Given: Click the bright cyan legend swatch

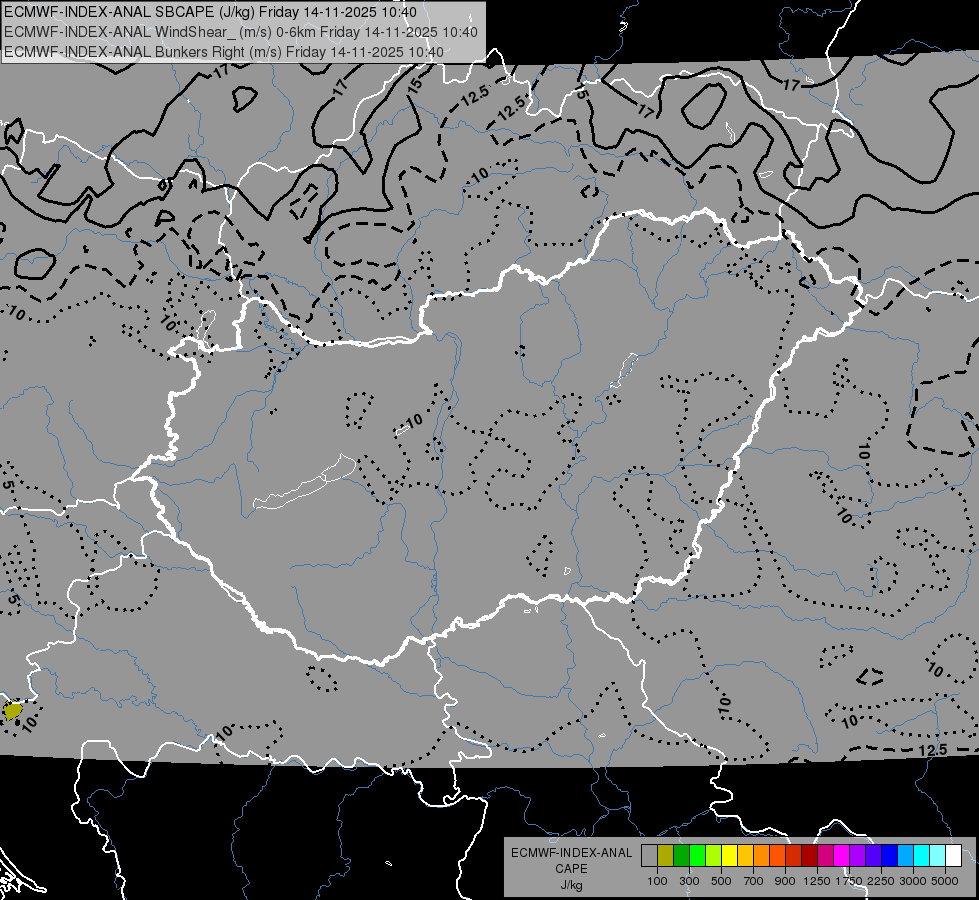Looking at the screenshot, I should (922, 855).
